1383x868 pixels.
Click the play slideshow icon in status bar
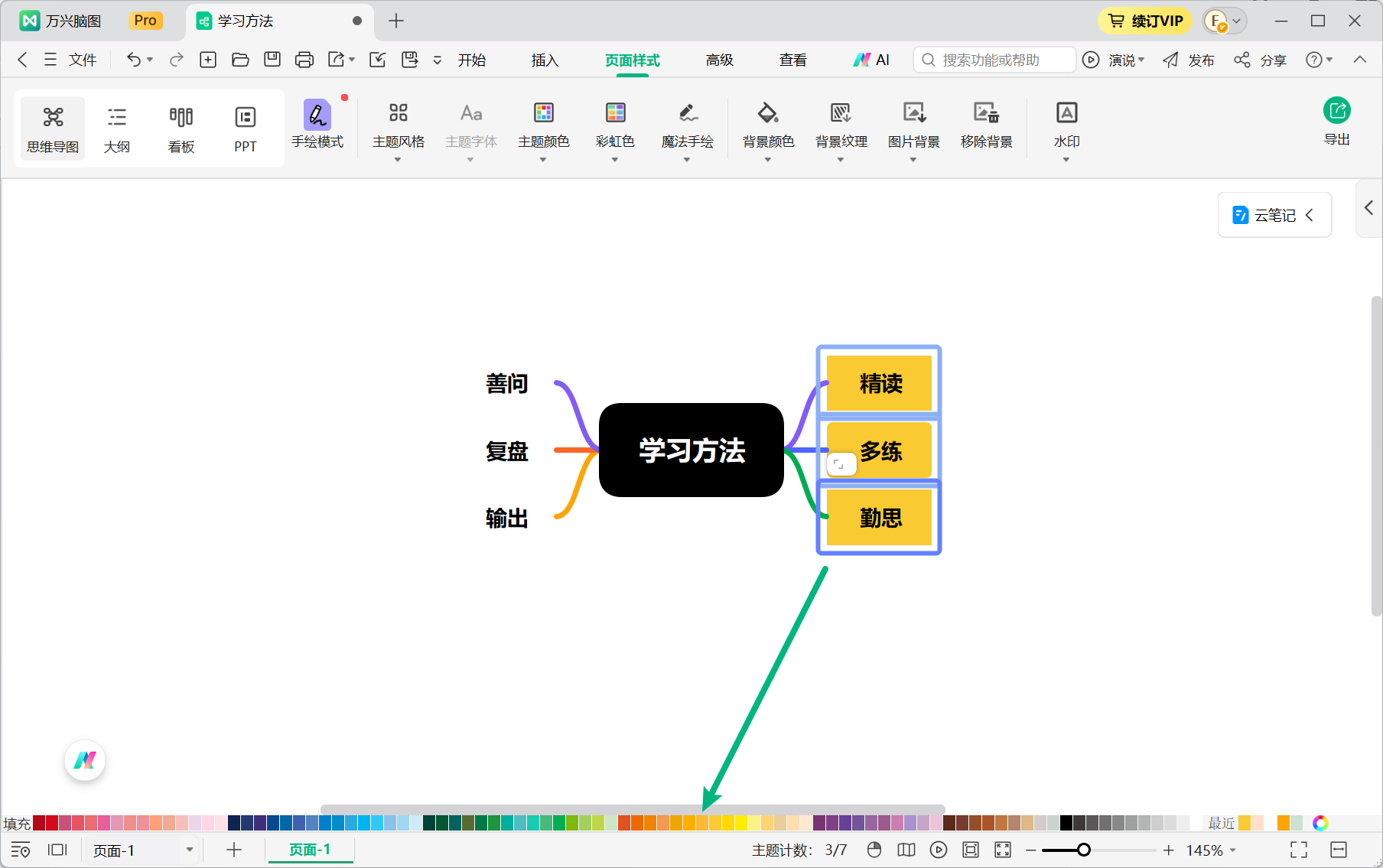tap(939, 850)
